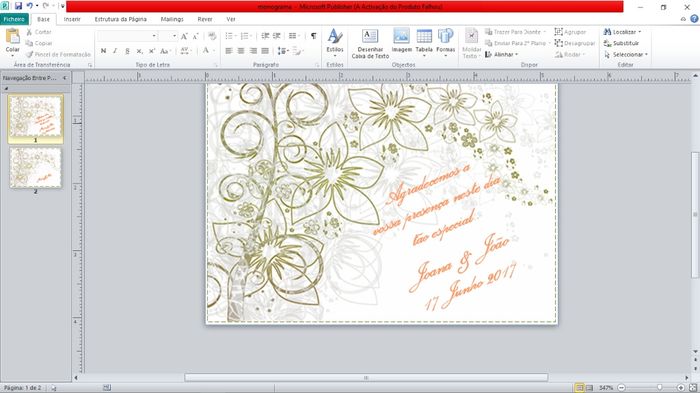Increase font size with the larger A icon
This screenshot has width=700, height=393.
[x=184, y=37]
